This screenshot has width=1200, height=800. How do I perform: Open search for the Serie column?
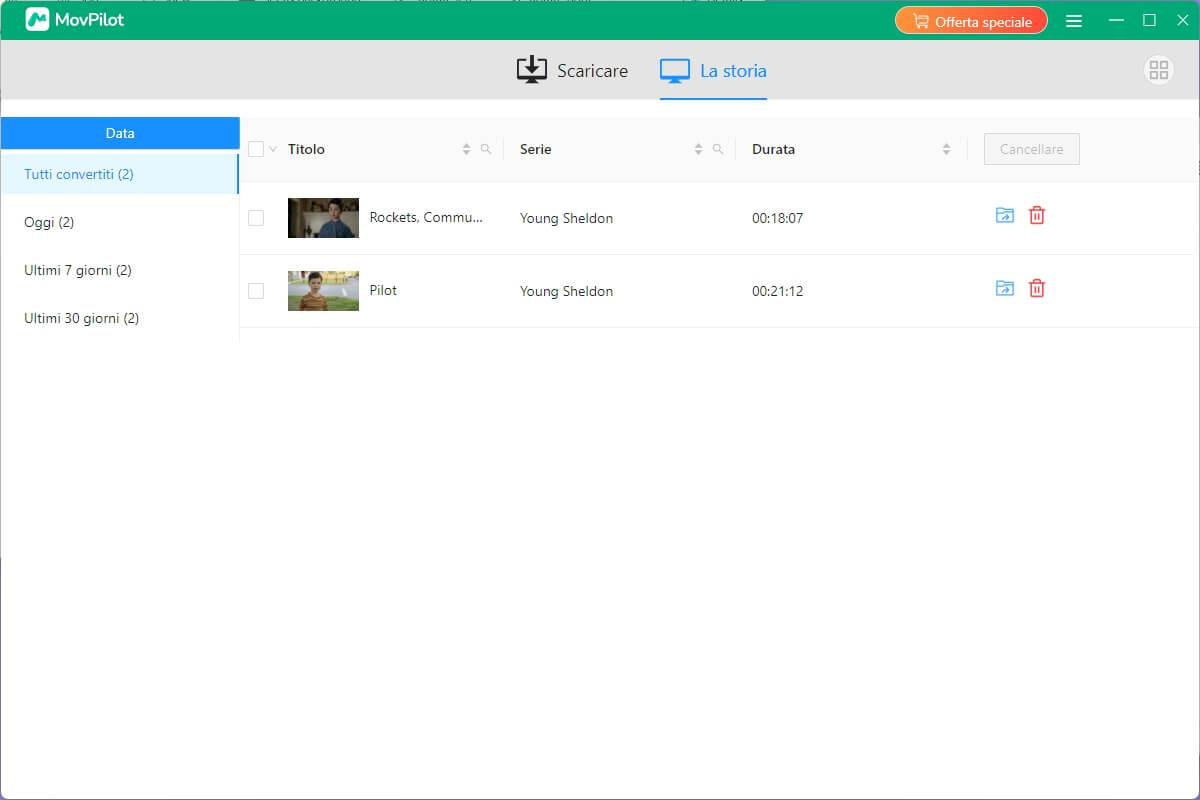tap(718, 148)
